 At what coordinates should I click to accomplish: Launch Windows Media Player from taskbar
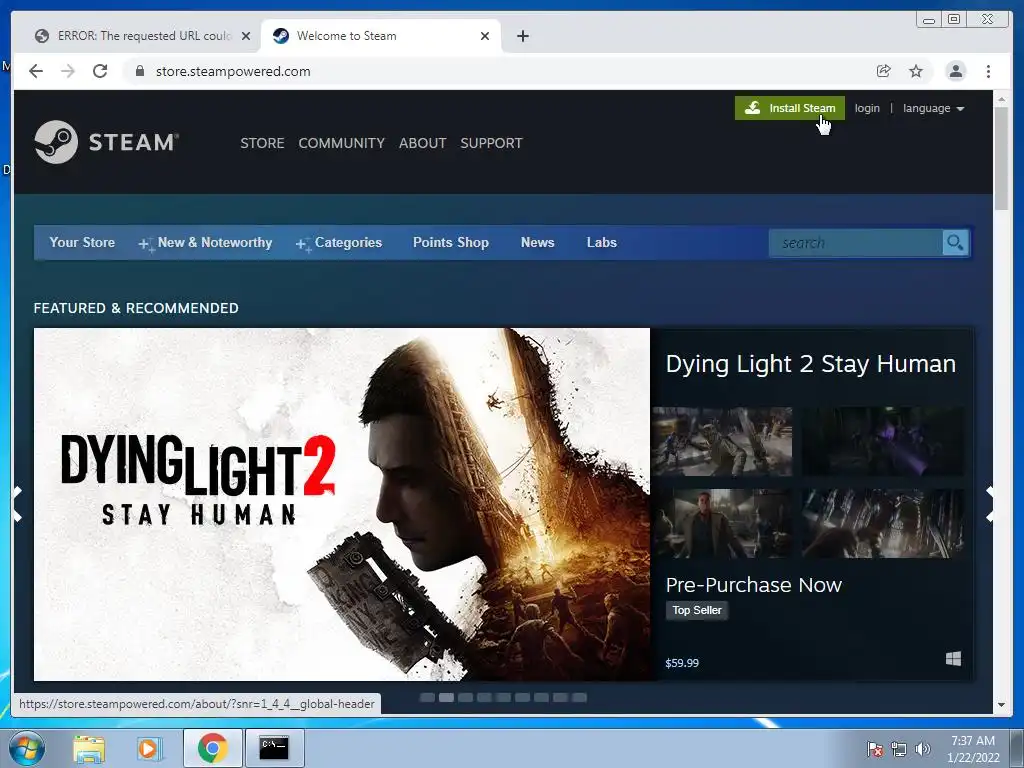pyautogui.click(x=149, y=748)
